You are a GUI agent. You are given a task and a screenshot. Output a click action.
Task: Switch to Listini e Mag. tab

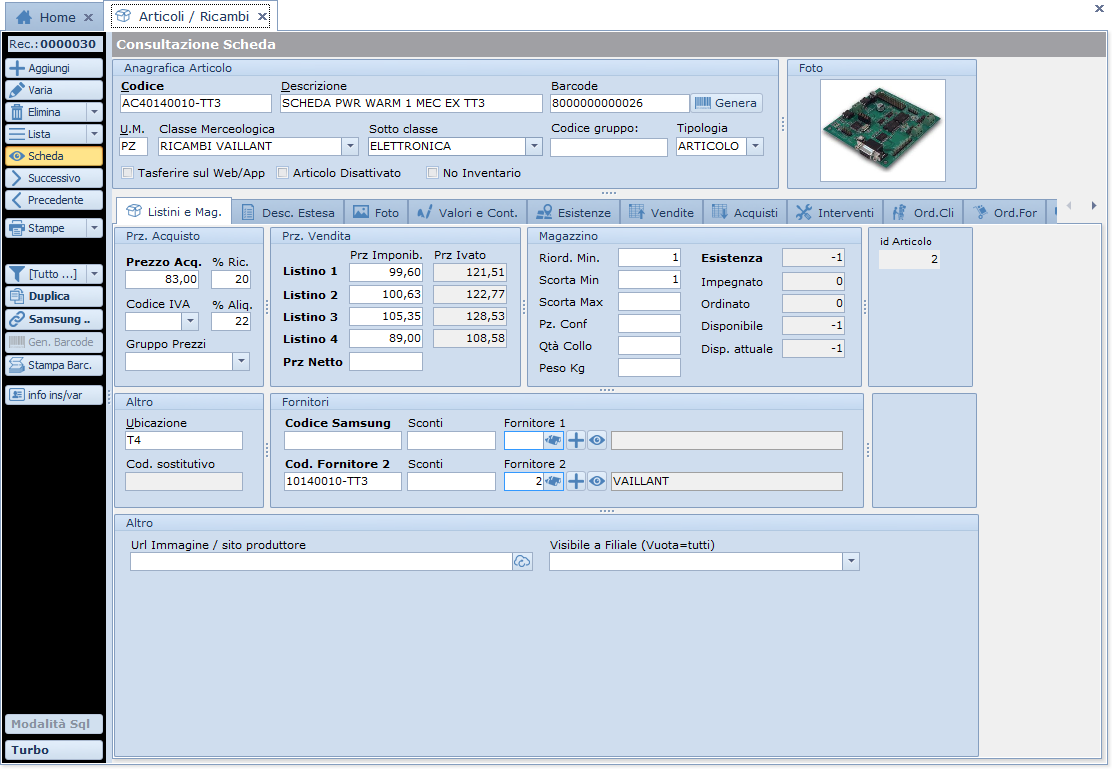tap(174, 212)
